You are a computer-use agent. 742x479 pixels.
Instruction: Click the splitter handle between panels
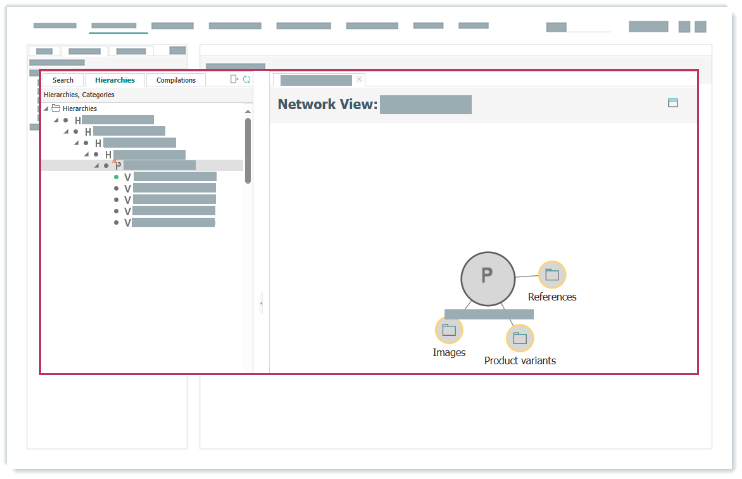[261, 300]
